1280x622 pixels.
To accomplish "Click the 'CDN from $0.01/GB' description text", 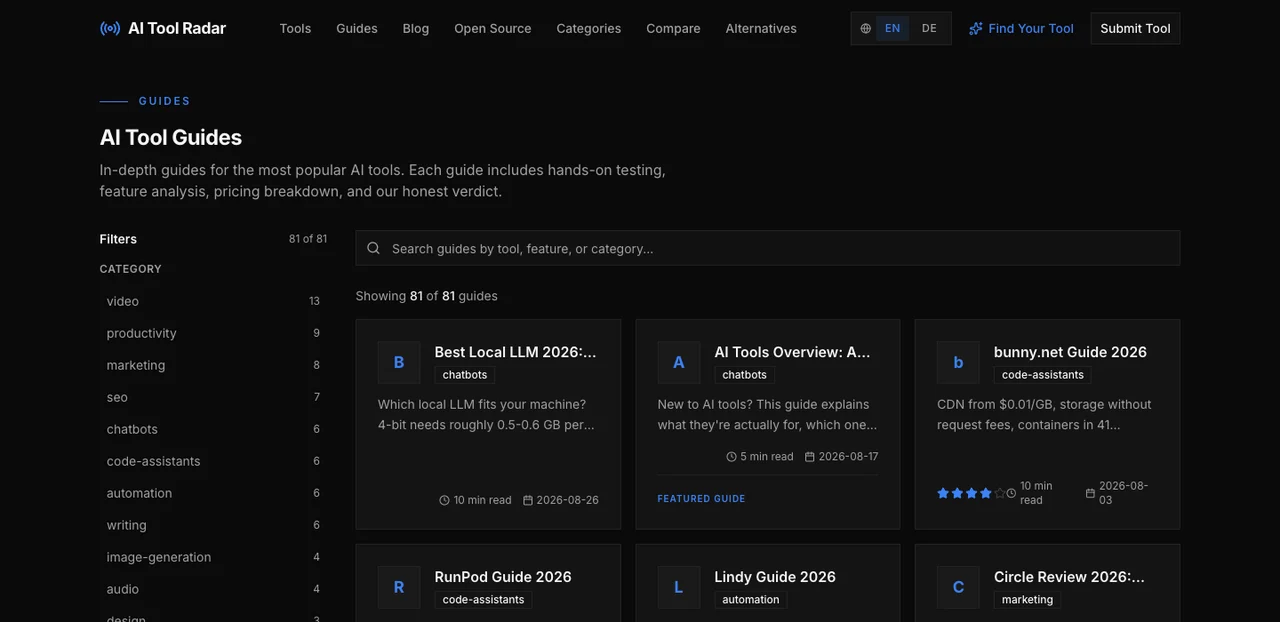I will click(x=1044, y=414).
